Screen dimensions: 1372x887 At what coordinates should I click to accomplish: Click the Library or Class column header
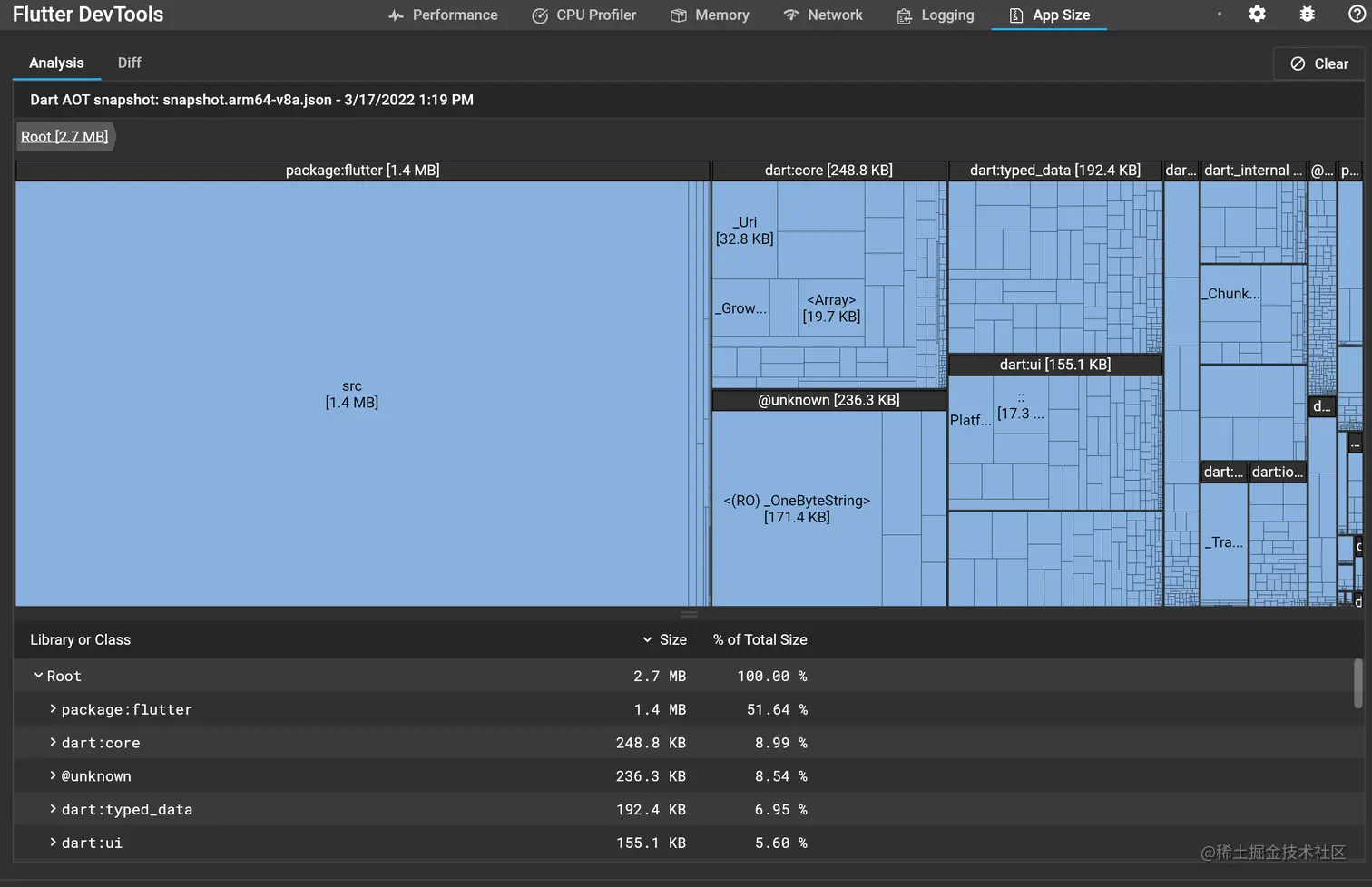[x=80, y=639]
